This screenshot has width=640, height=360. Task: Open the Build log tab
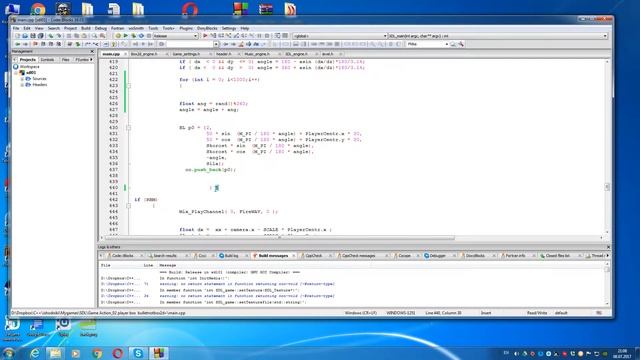pyautogui.click(x=231, y=256)
